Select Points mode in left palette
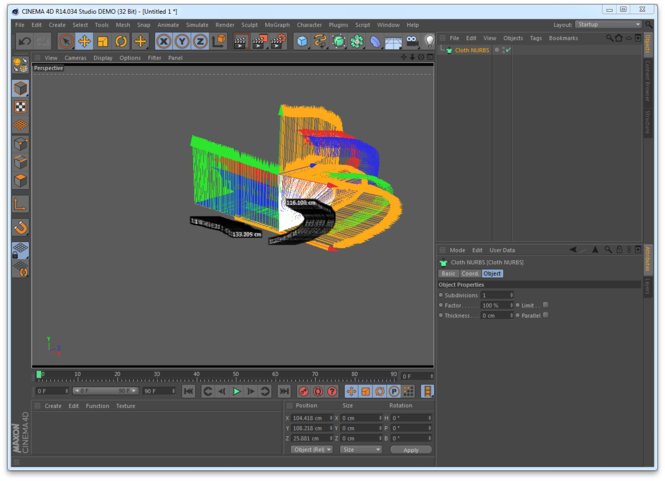 point(20,144)
